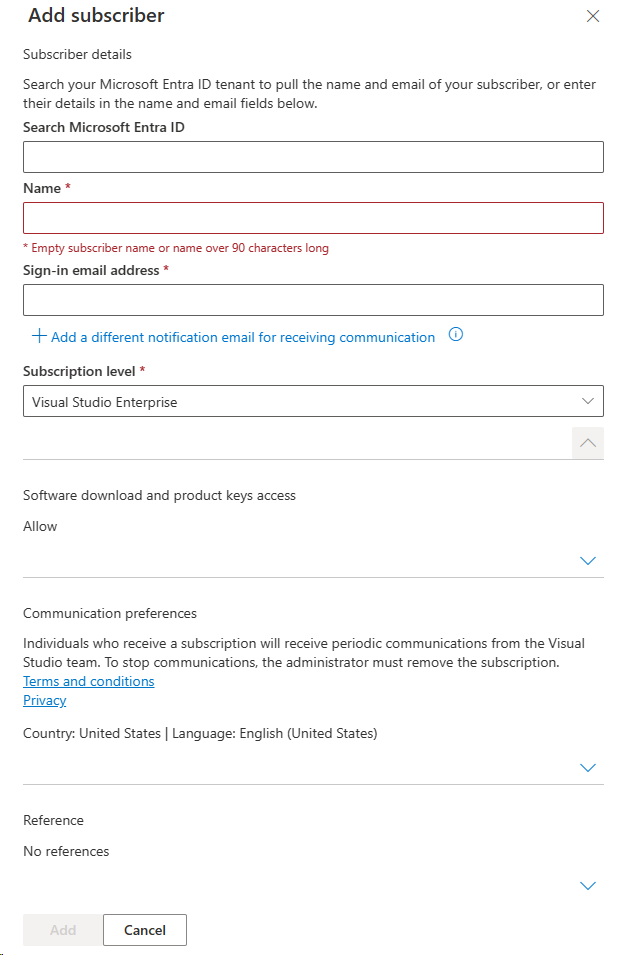Image resolution: width=621 pixels, height=955 pixels.
Task: Click the info icon next to notification email
Action: click(x=456, y=336)
